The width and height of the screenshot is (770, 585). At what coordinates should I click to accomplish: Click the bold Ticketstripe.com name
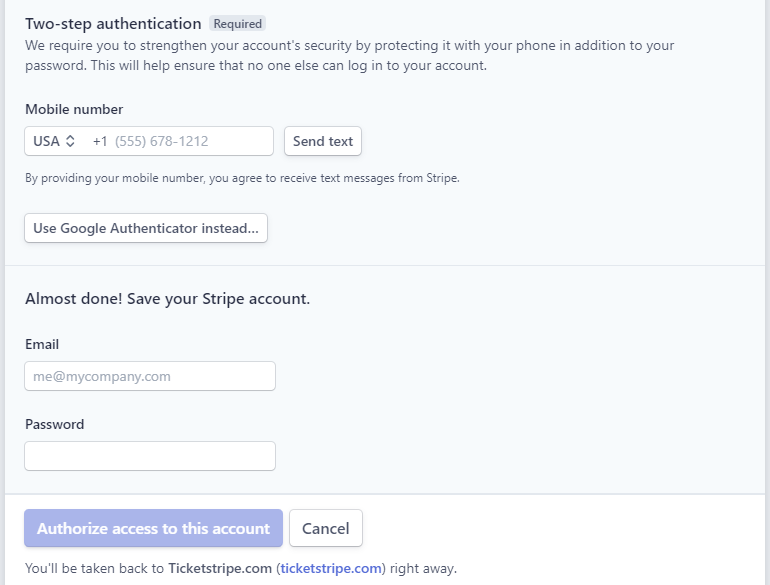tap(220, 568)
